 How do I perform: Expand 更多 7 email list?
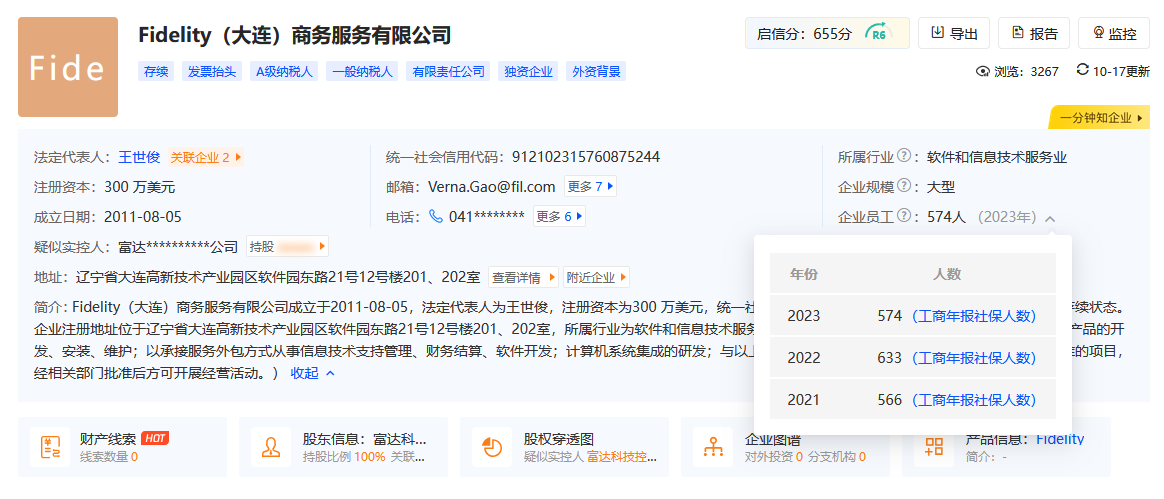[590, 187]
